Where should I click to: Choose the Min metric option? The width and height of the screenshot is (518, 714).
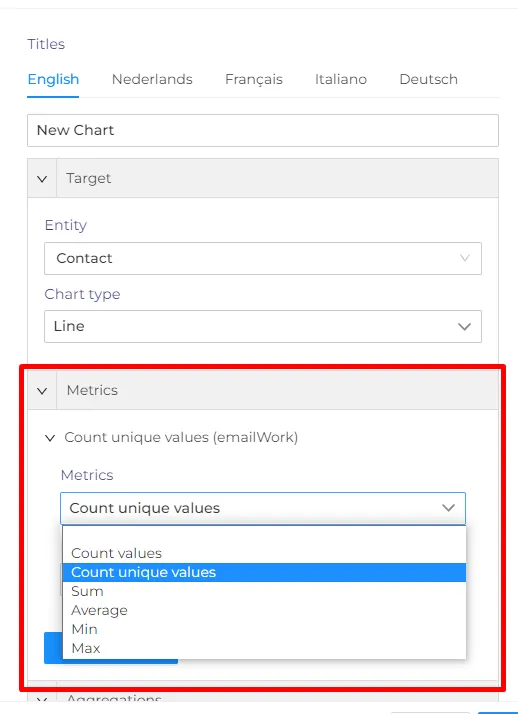264,629
